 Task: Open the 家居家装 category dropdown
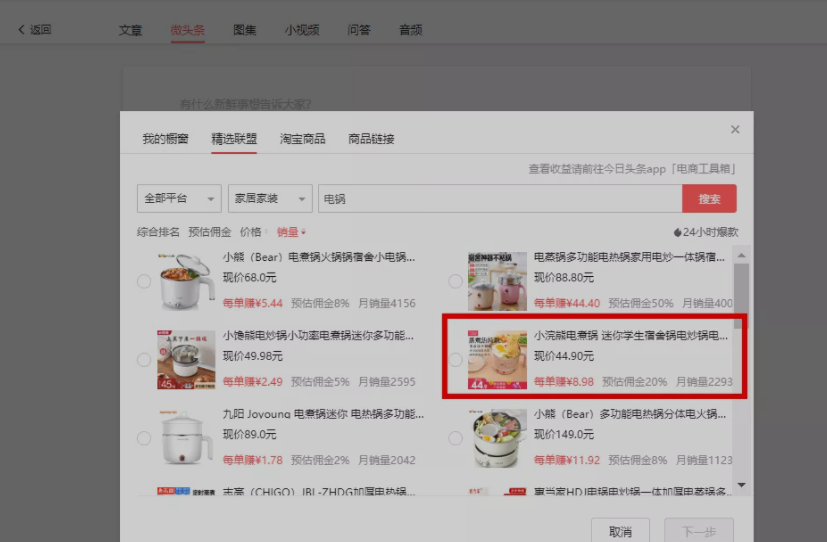click(270, 199)
